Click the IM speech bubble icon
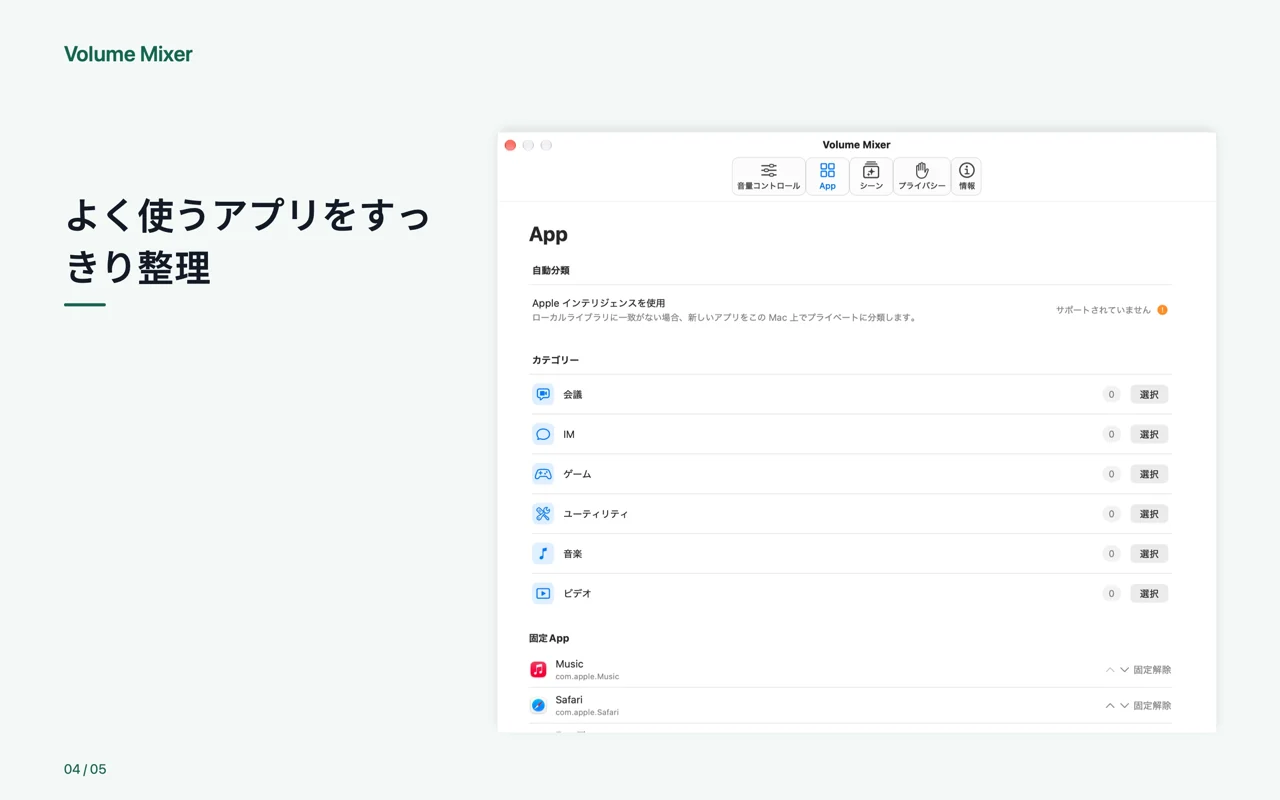The height and width of the screenshot is (800, 1280). tap(543, 434)
